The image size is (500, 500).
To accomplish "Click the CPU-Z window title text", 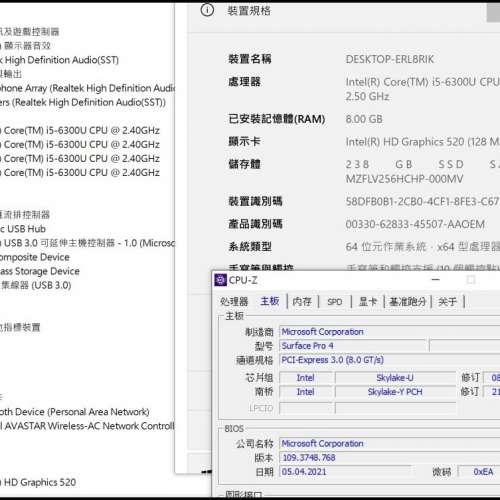I will point(243,280).
